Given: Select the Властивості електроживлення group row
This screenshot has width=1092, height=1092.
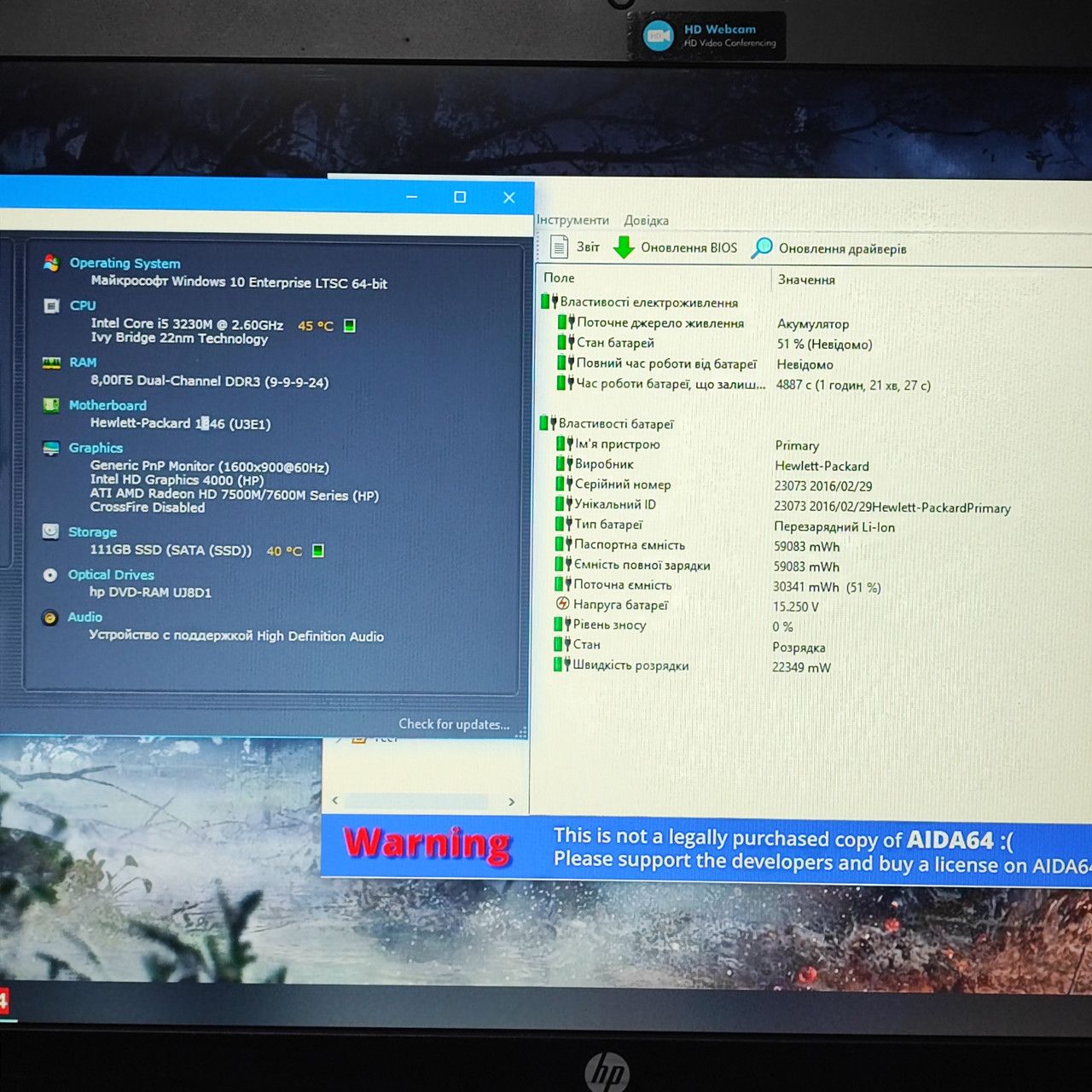Looking at the screenshot, I should pos(640,302).
